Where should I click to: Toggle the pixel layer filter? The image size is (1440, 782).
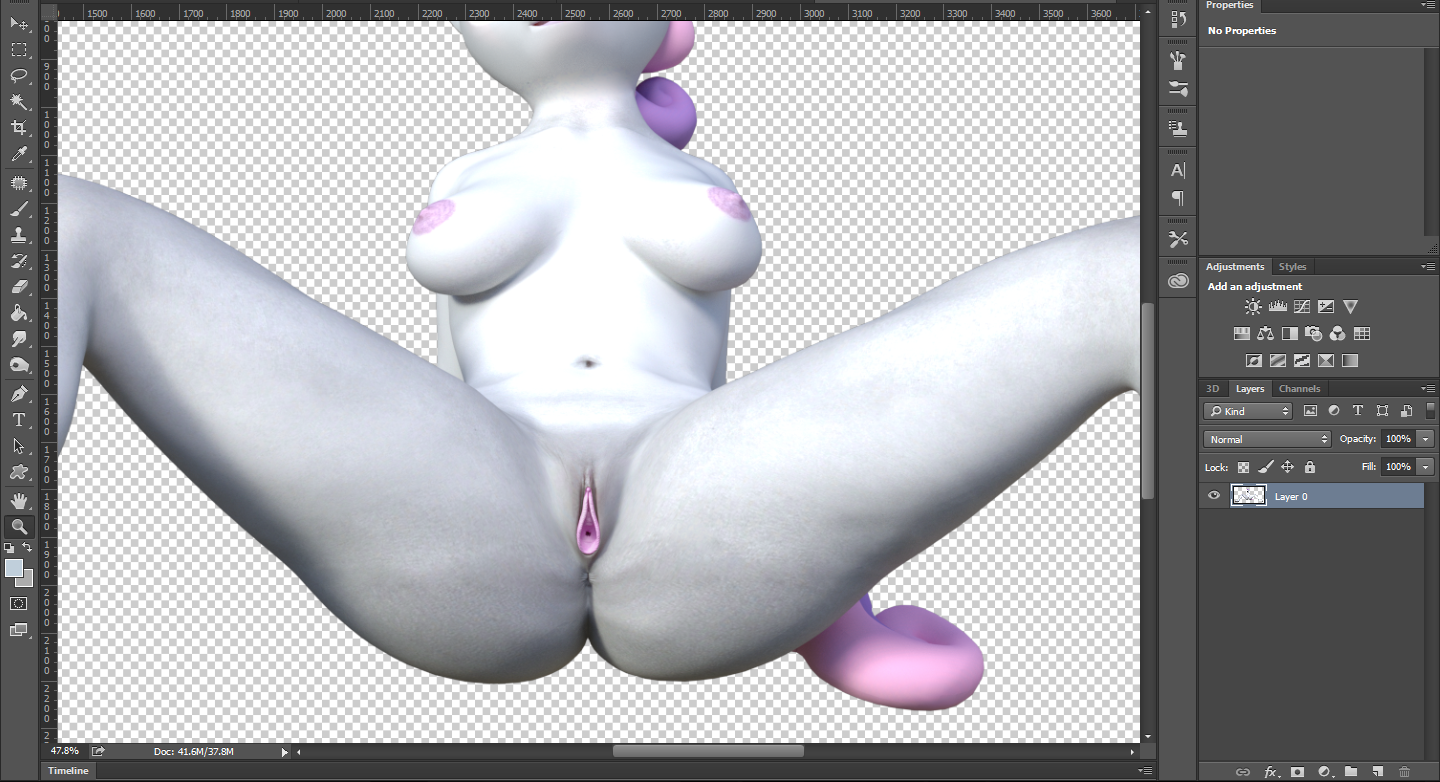pyautogui.click(x=1310, y=411)
